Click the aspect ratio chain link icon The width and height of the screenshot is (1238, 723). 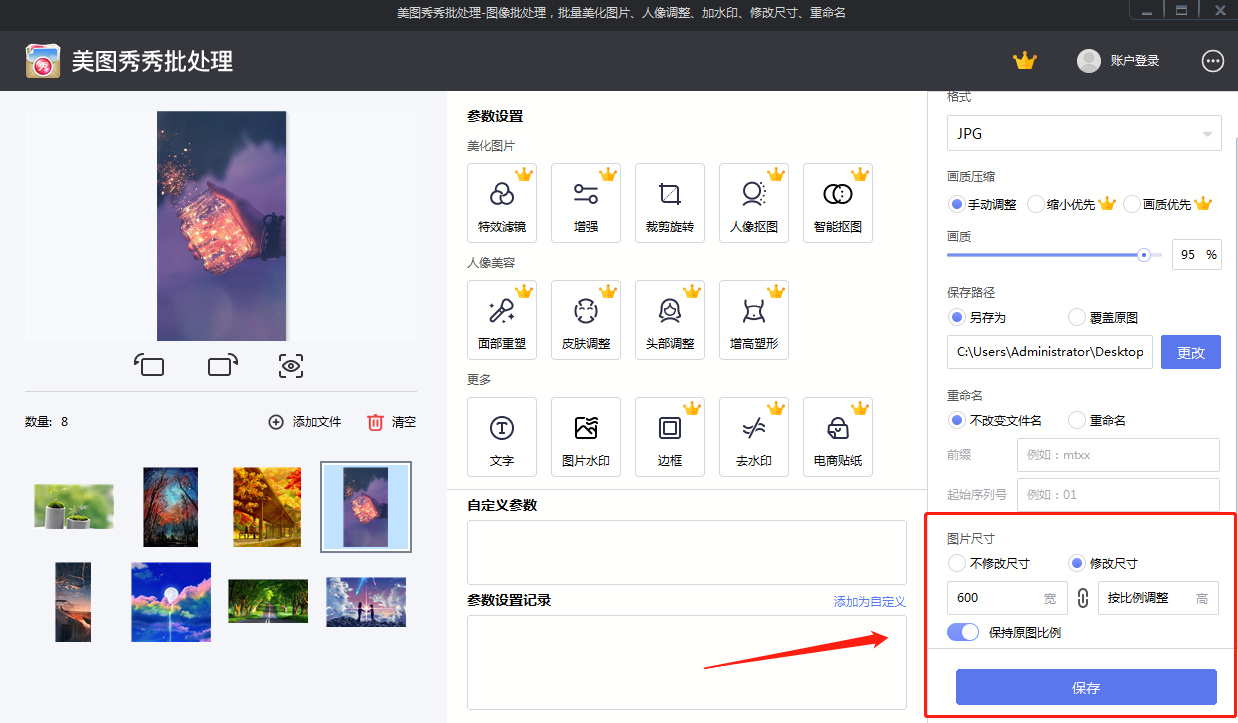pos(1083,598)
